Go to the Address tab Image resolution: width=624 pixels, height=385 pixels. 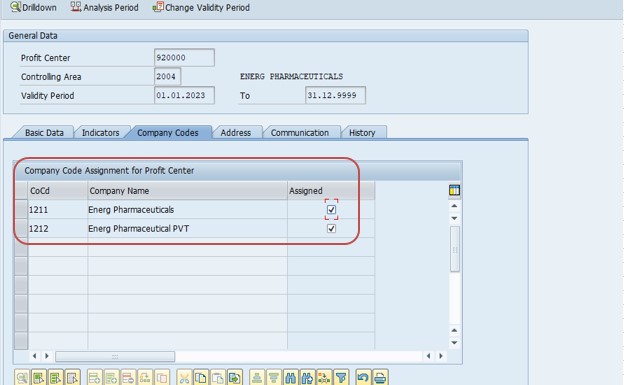pos(236,133)
